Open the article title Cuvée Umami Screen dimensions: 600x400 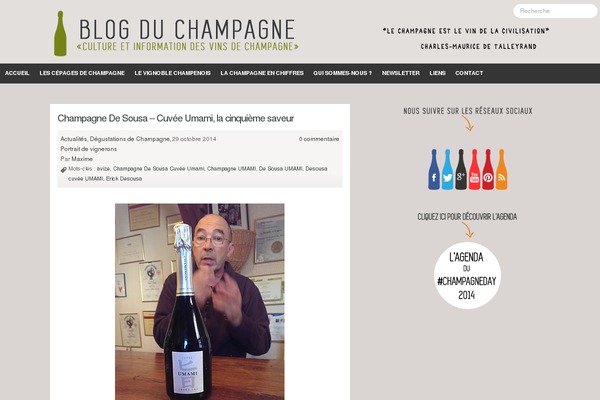176,118
